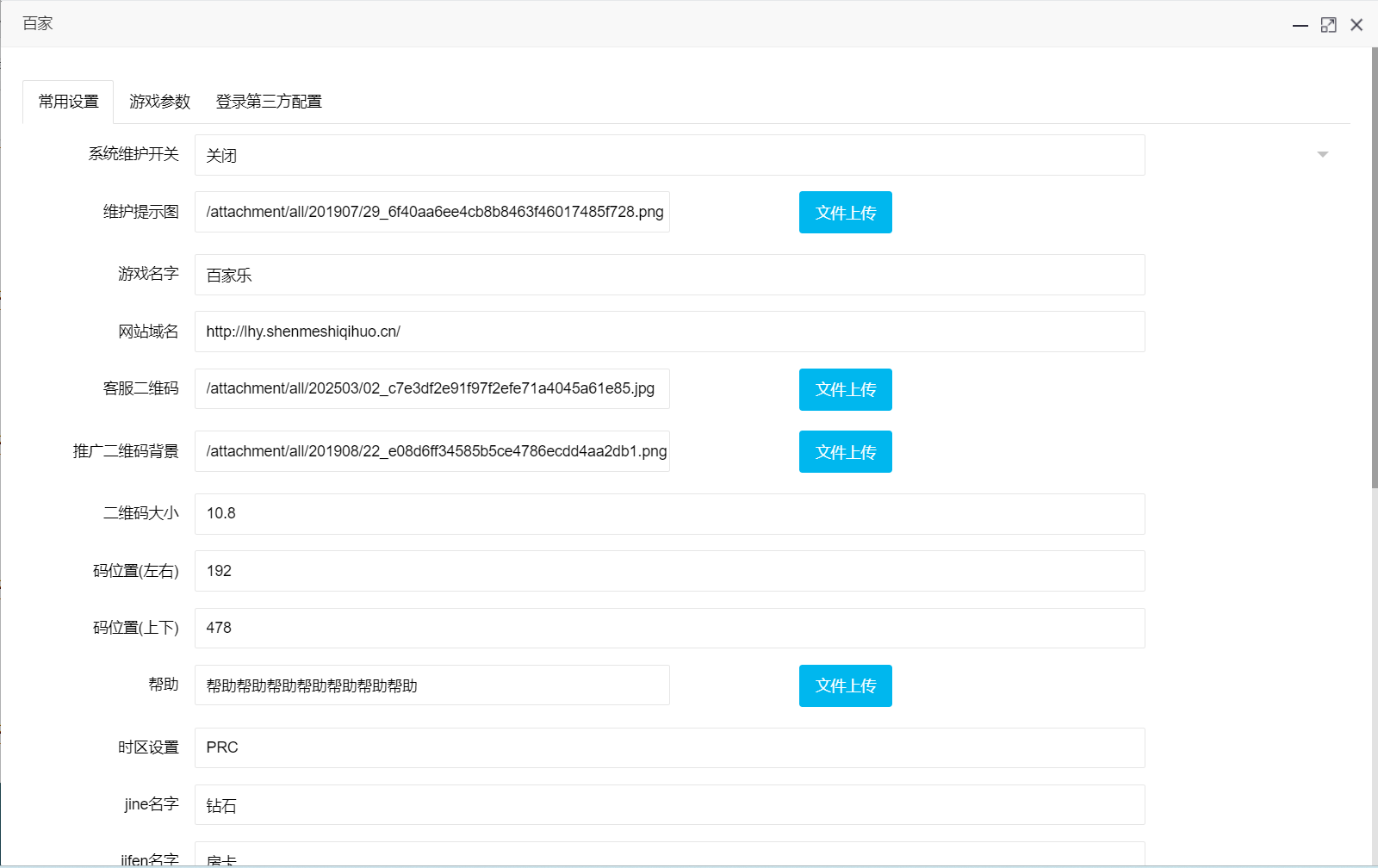The width and height of the screenshot is (1378, 868).
Task: Click the 帮助 text input field
Action: pyautogui.click(x=432, y=685)
